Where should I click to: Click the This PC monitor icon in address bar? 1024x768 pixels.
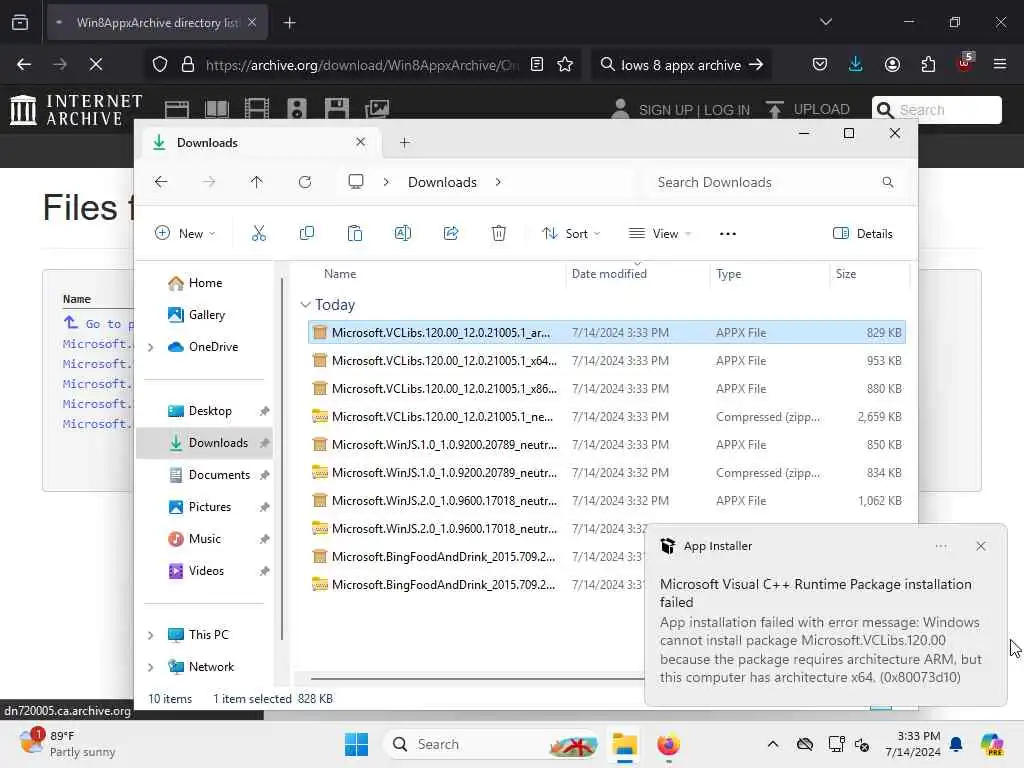tap(356, 182)
